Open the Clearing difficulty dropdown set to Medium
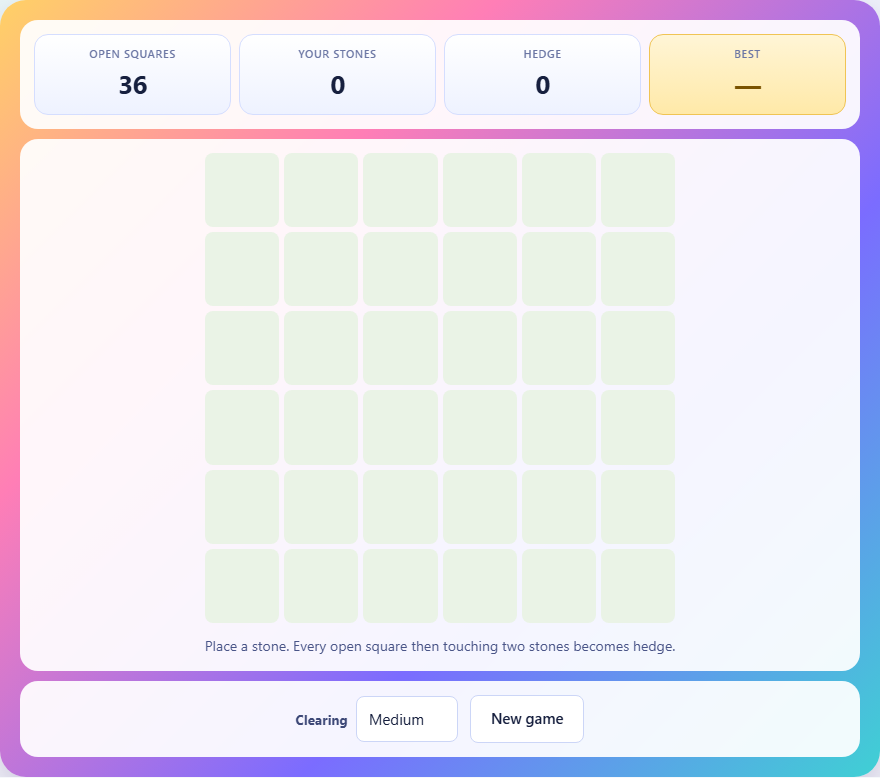Image resolution: width=880 pixels, height=778 pixels. click(407, 719)
